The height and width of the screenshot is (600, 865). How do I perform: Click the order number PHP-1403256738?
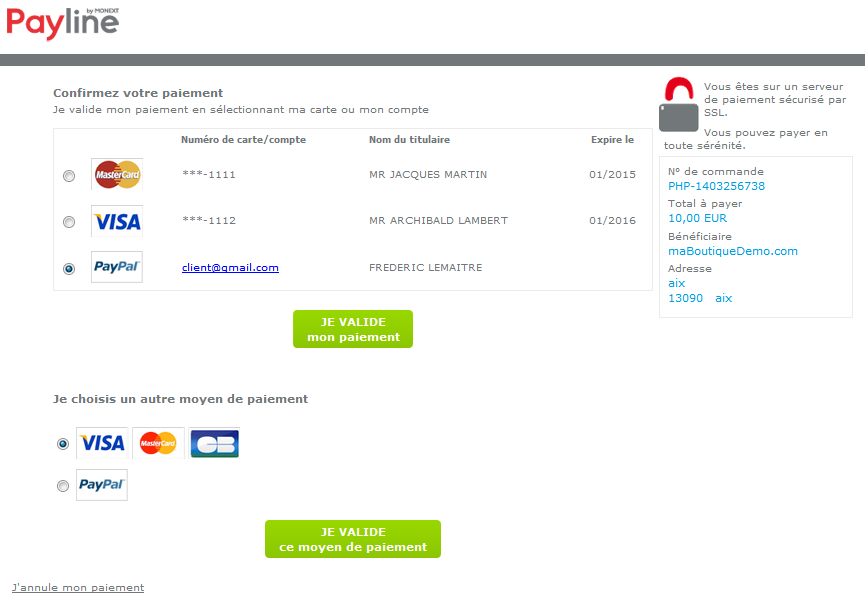(716, 186)
